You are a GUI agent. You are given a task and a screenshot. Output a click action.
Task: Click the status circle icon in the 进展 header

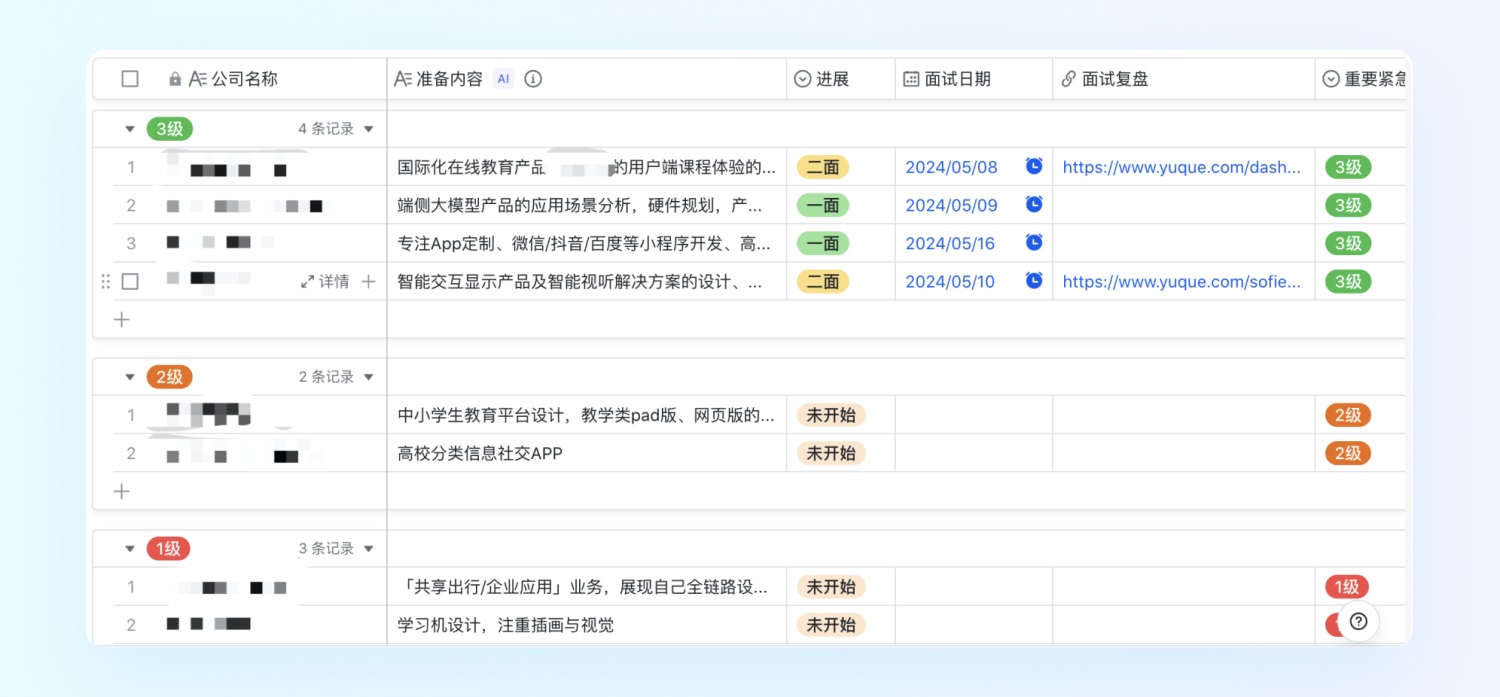click(801, 78)
